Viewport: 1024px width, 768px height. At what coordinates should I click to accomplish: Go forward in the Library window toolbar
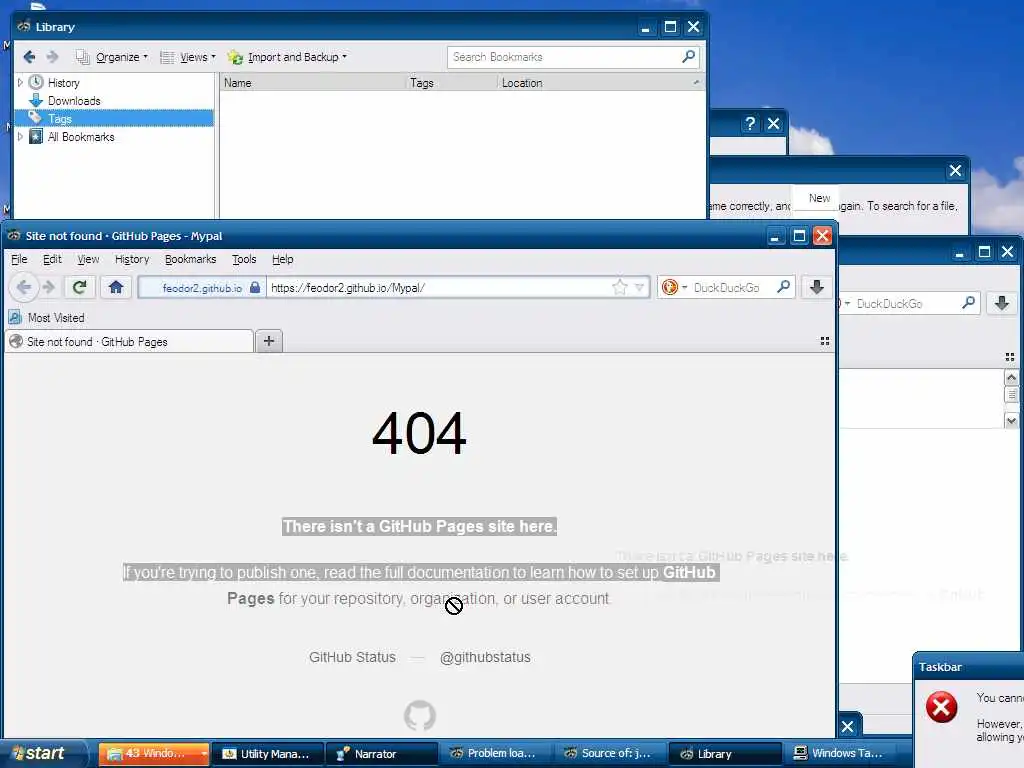point(53,57)
